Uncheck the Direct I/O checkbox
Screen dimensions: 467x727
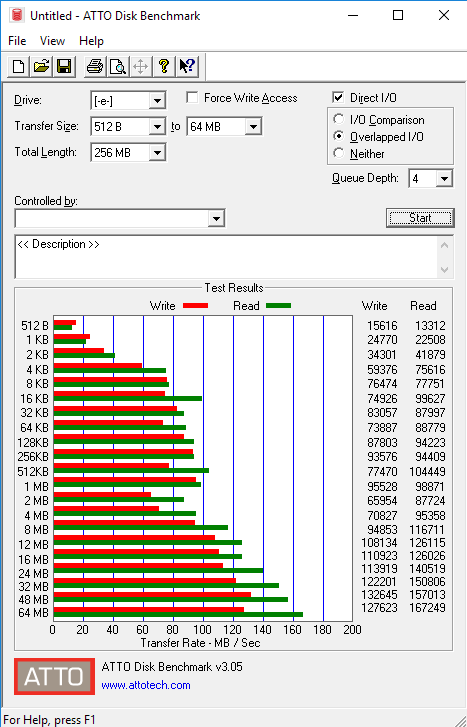338,98
